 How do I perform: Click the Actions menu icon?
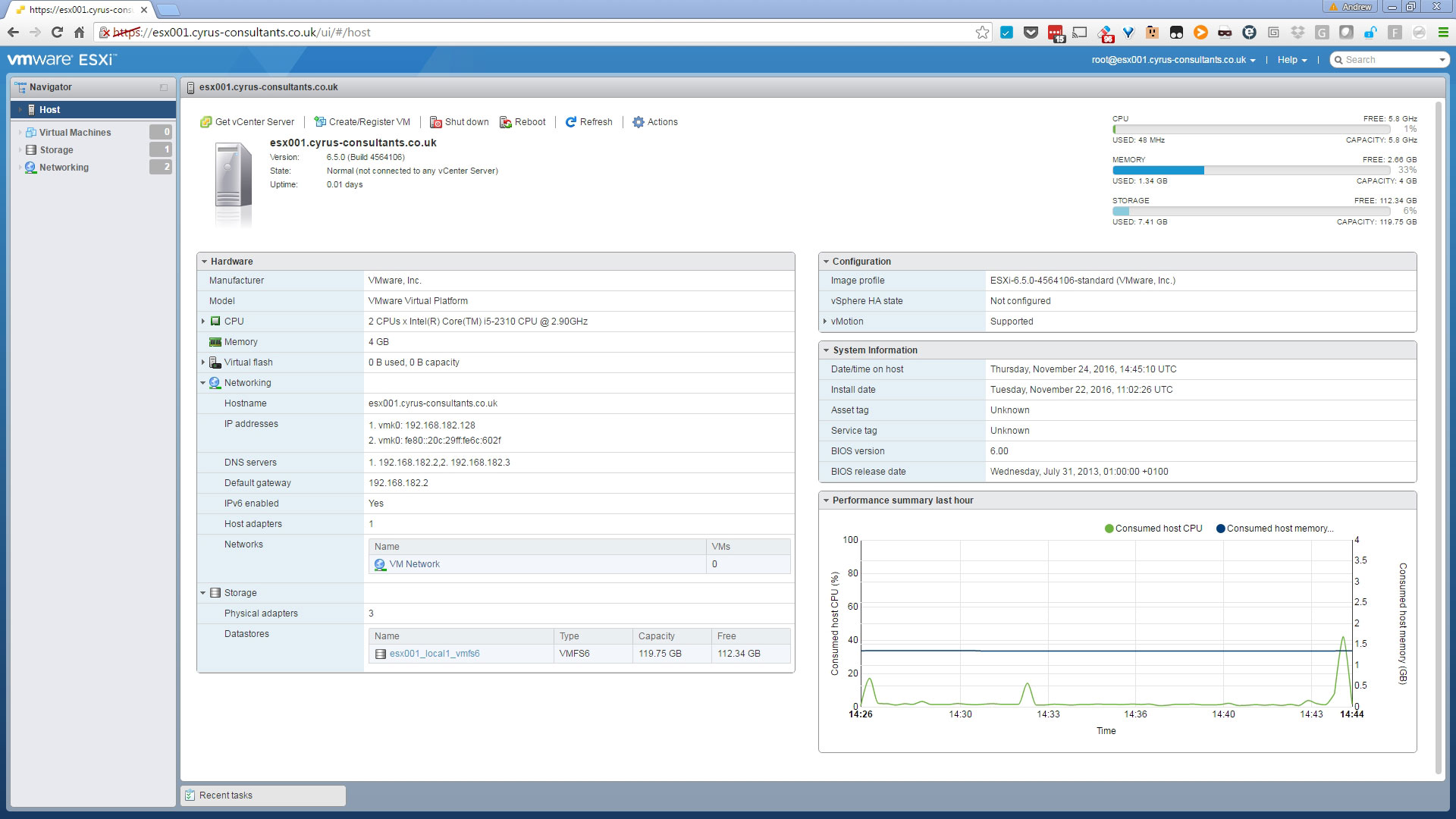click(x=639, y=121)
